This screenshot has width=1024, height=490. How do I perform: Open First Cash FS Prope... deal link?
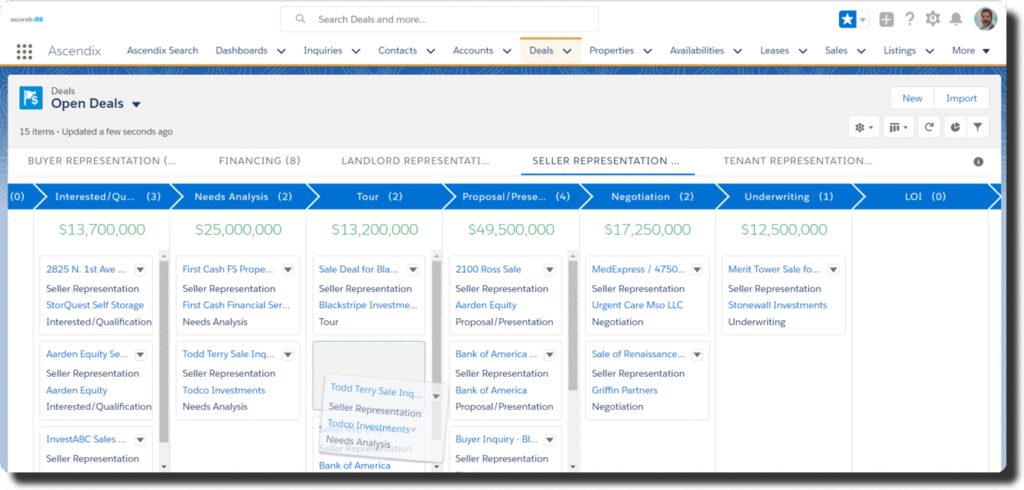point(228,269)
